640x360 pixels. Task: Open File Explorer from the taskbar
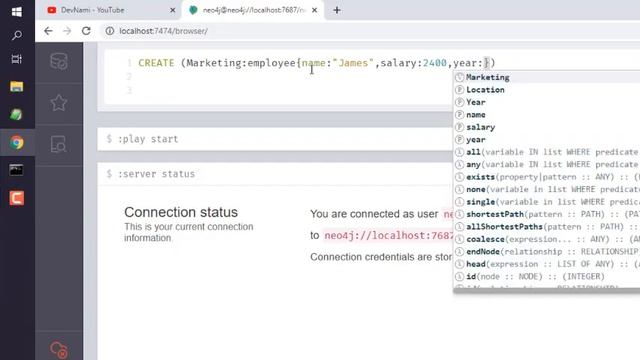click(17, 87)
